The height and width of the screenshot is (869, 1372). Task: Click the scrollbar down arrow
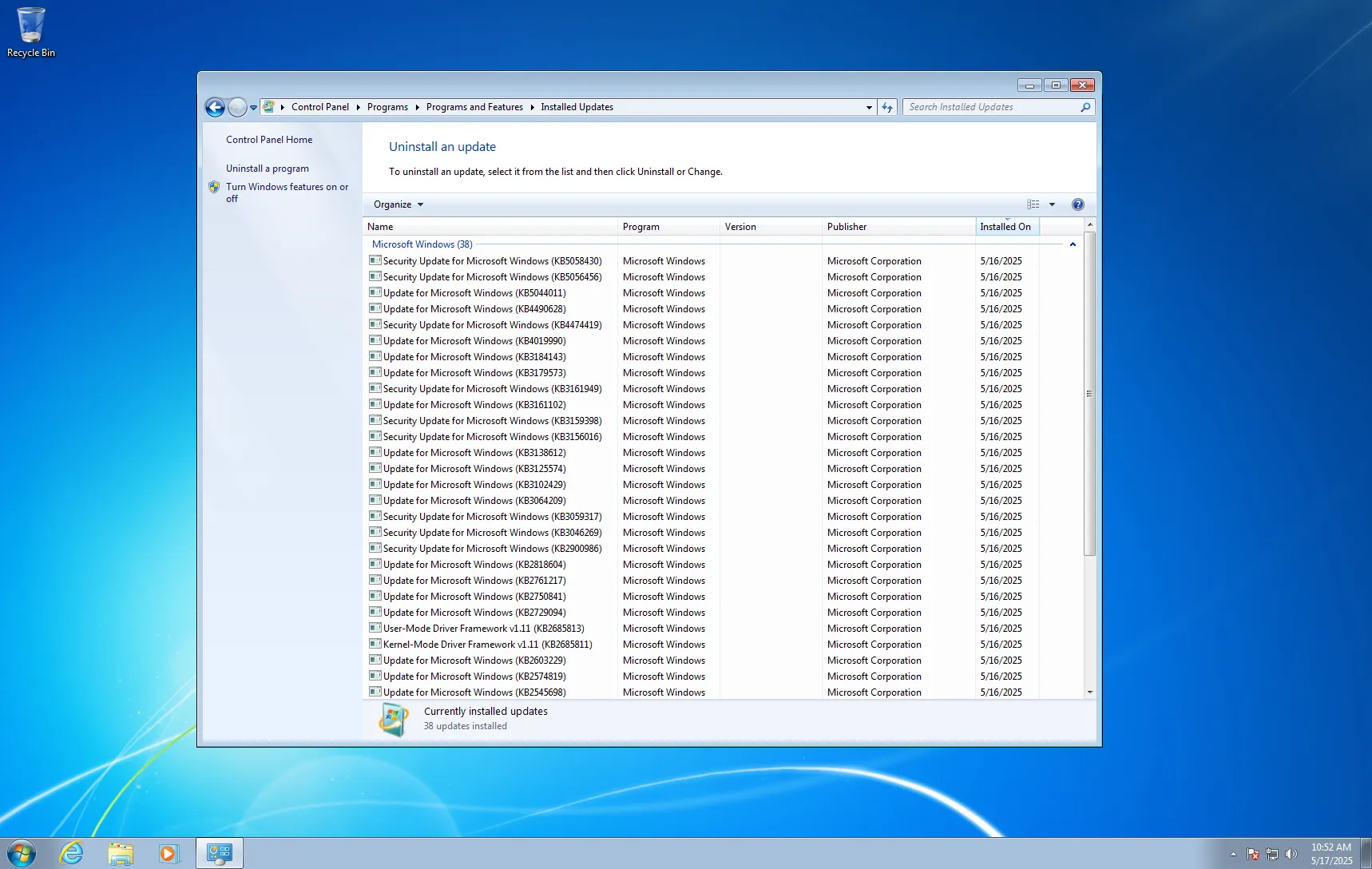tap(1089, 692)
